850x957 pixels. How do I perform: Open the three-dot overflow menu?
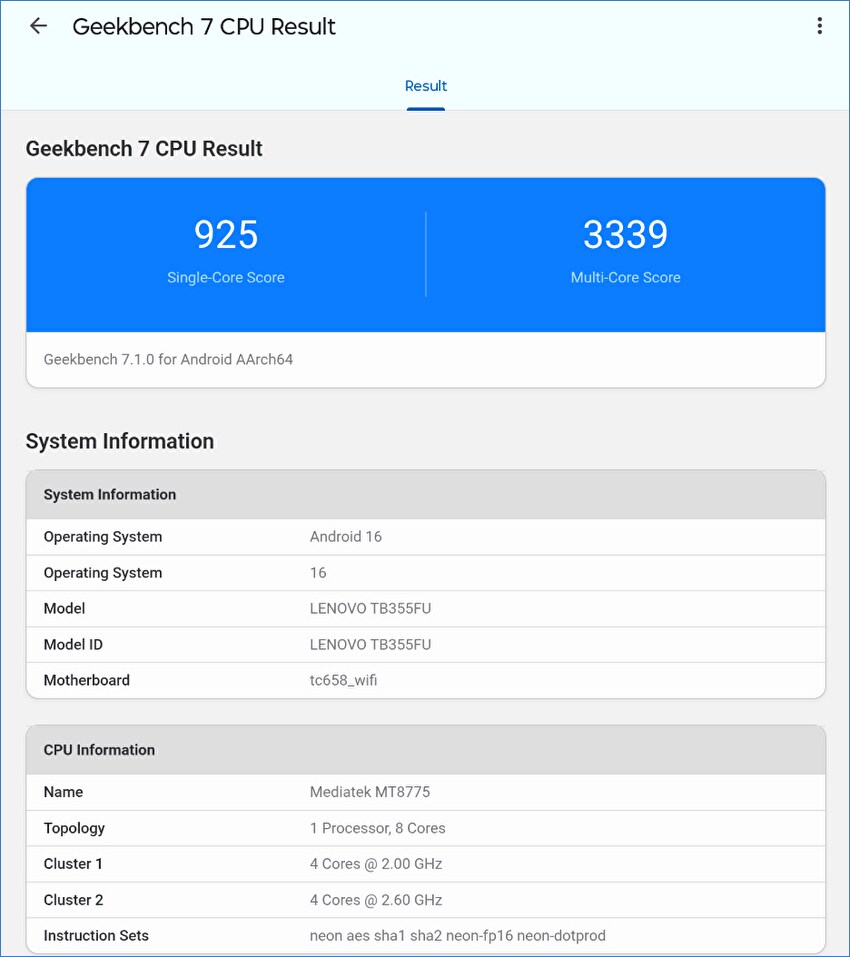[x=819, y=26]
